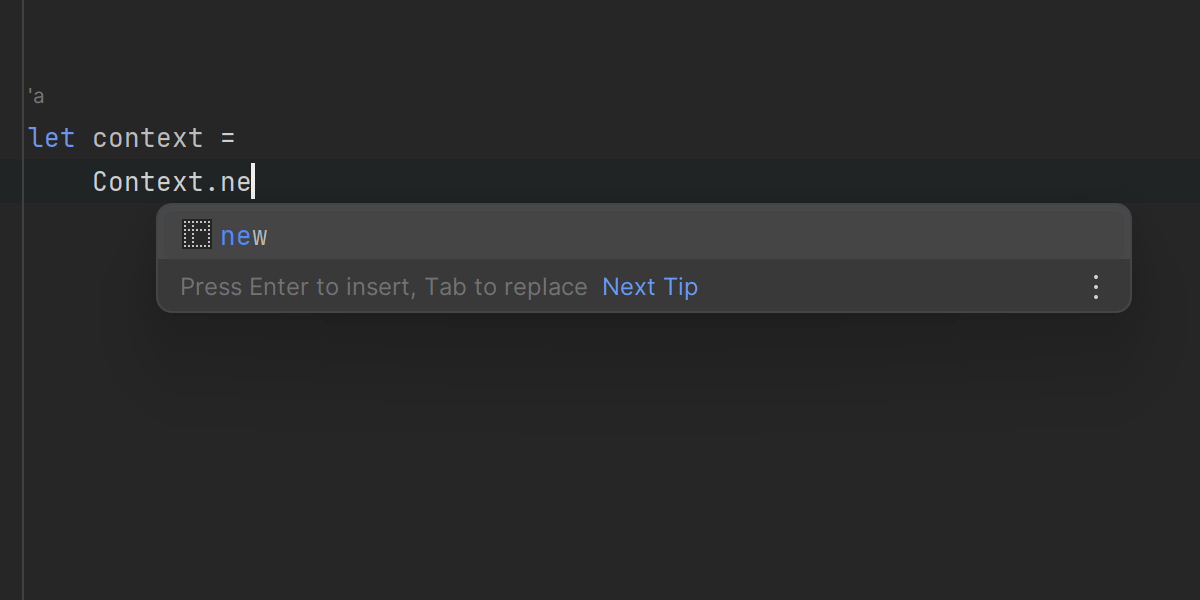Screen dimensions: 1200x600
Task: Place cursor on lowercase "context" variable name
Action: [148, 138]
